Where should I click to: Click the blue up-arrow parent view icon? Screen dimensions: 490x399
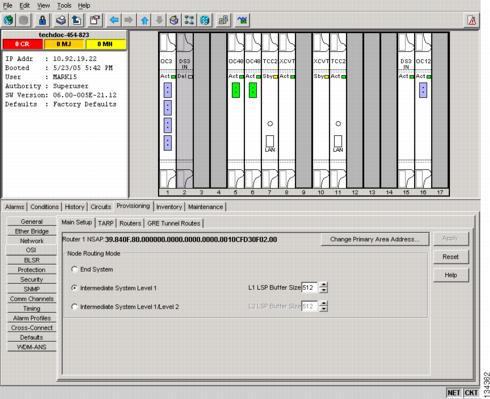144,20
